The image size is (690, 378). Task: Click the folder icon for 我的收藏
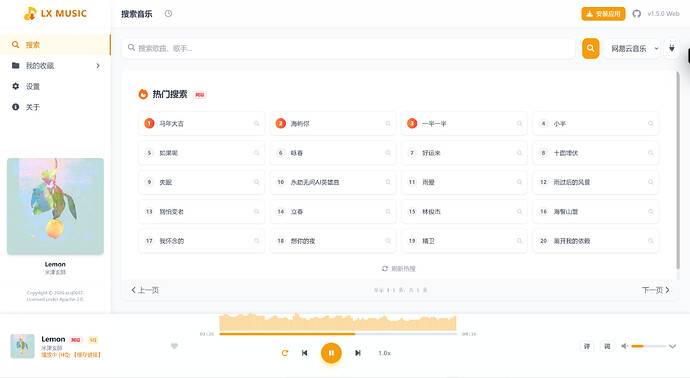[15, 66]
